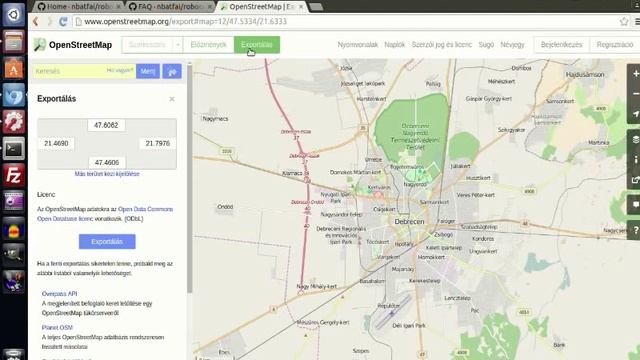Viewport: 640px width, 360px height.
Task: Click the OpenStreetMap magnifier logo
Action: pyautogui.click(x=40, y=44)
